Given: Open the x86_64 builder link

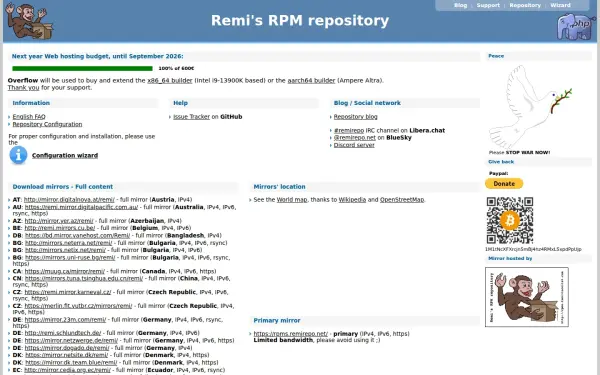Looking at the screenshot, I should [x=170, y=80].
